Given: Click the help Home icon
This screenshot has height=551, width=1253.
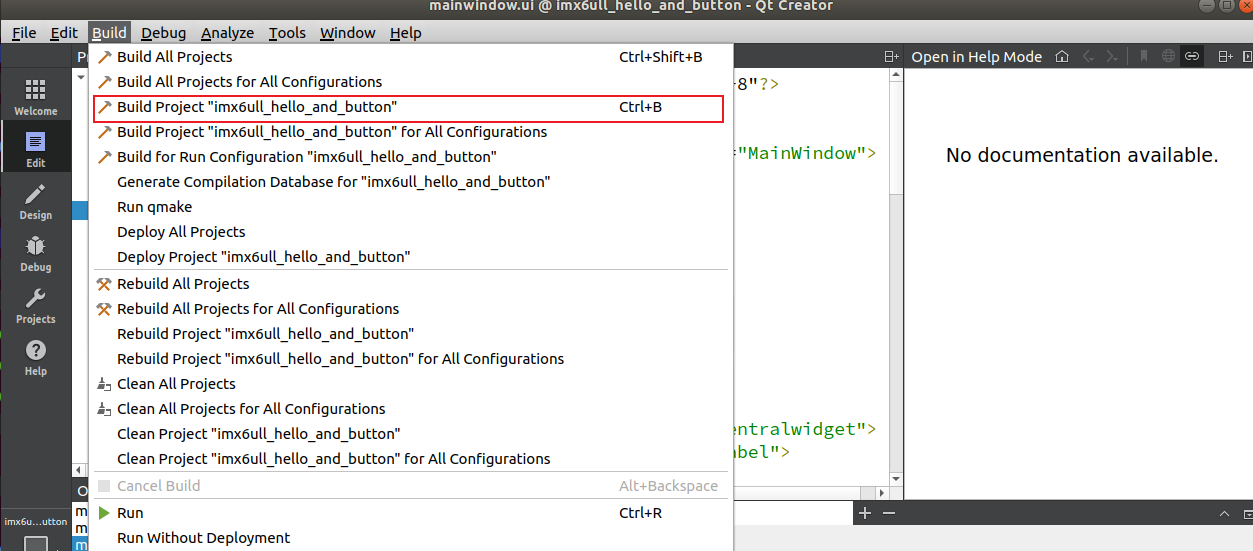Looking at the screenshot, I should pyautogui.click(x=1062, y=57).
